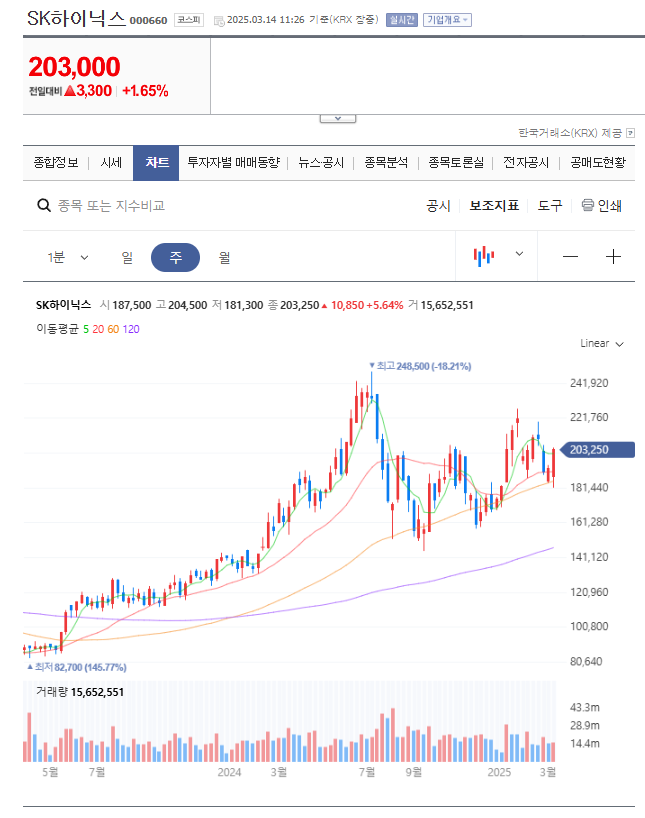Expand the chart type dropdown arrow
645x818 pixels.
tap(519, 254)
